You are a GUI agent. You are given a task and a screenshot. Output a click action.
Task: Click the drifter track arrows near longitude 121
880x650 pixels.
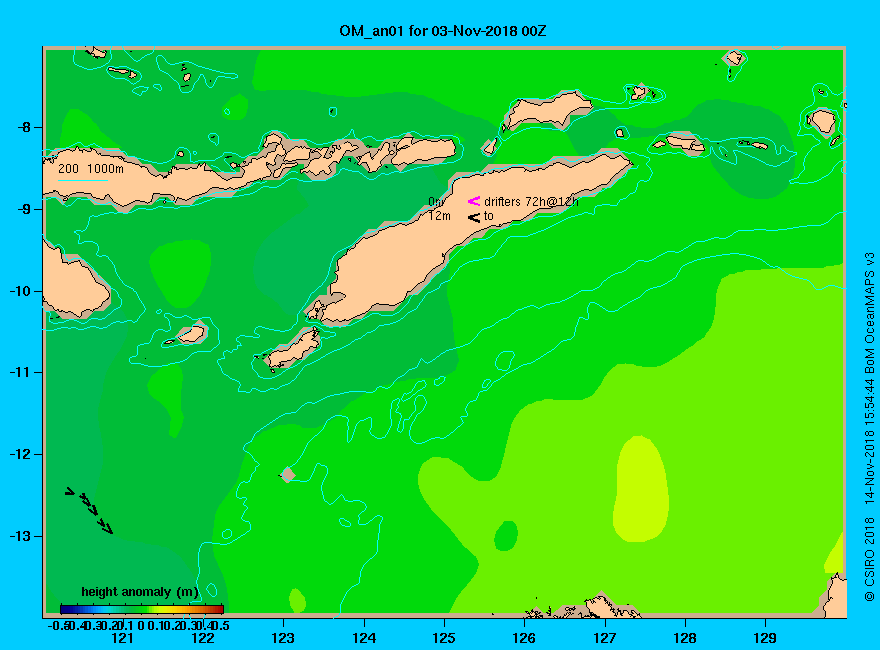point(90,510)
